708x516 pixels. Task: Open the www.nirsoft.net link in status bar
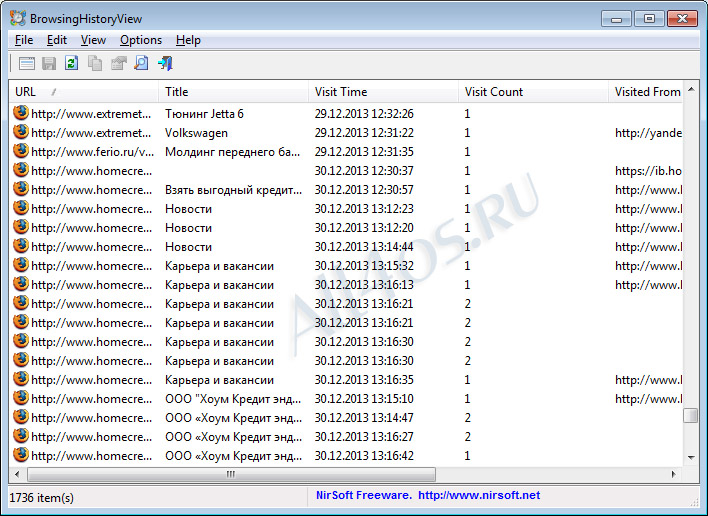(479, 495)
